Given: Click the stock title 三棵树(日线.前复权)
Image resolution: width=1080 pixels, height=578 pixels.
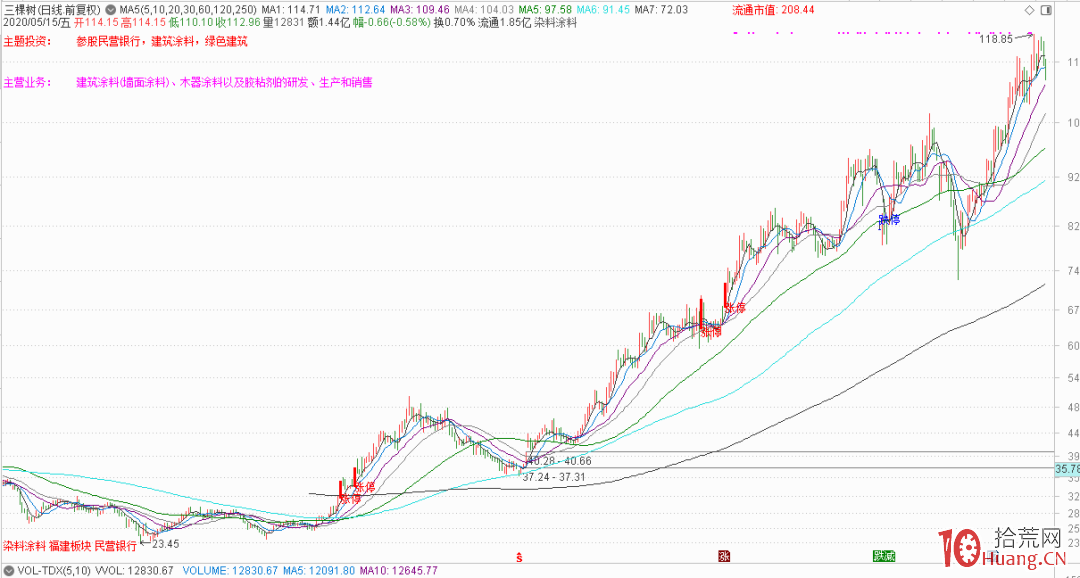Looking at the screenshot, I should click(x=54, y=10).
